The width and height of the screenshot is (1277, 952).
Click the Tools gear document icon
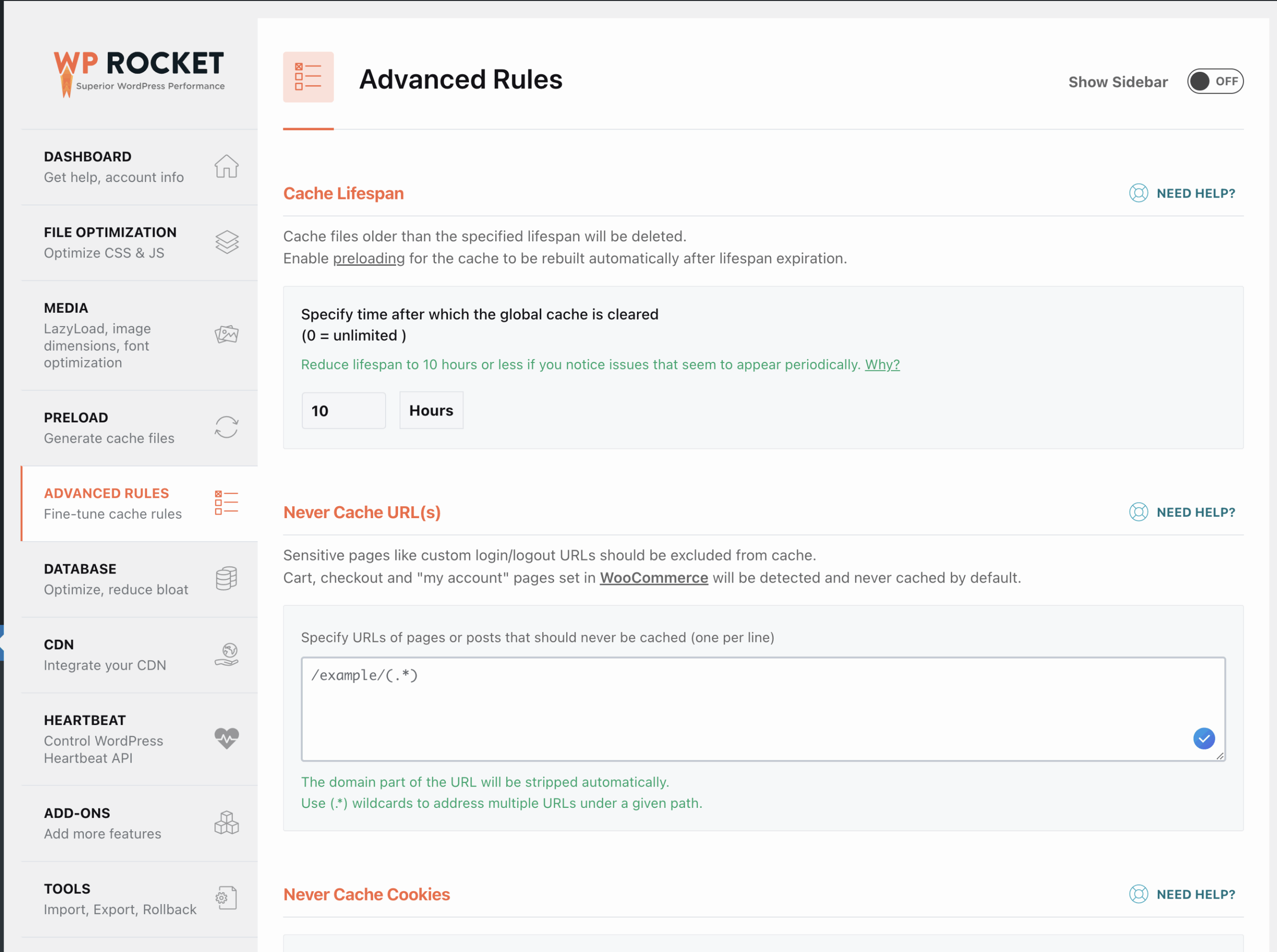click(x=226, y=898)
